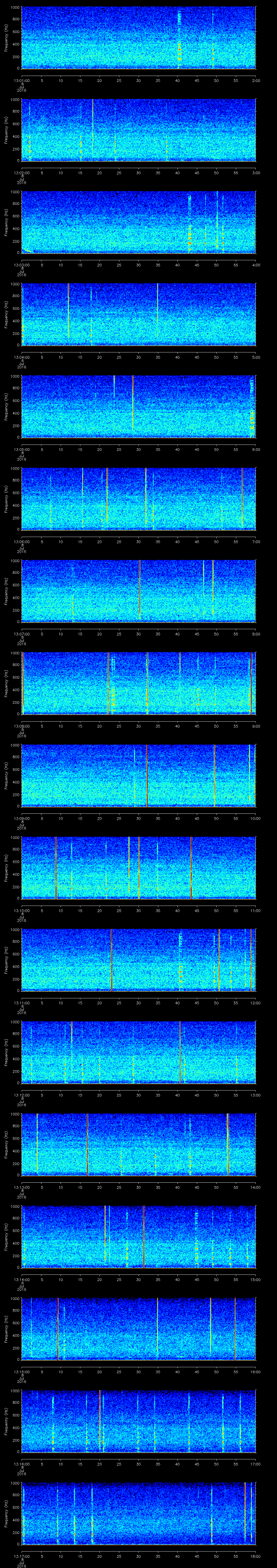
Task: Pick the spectrogram panel starting at 13:10:00
Action: [139, 868]
